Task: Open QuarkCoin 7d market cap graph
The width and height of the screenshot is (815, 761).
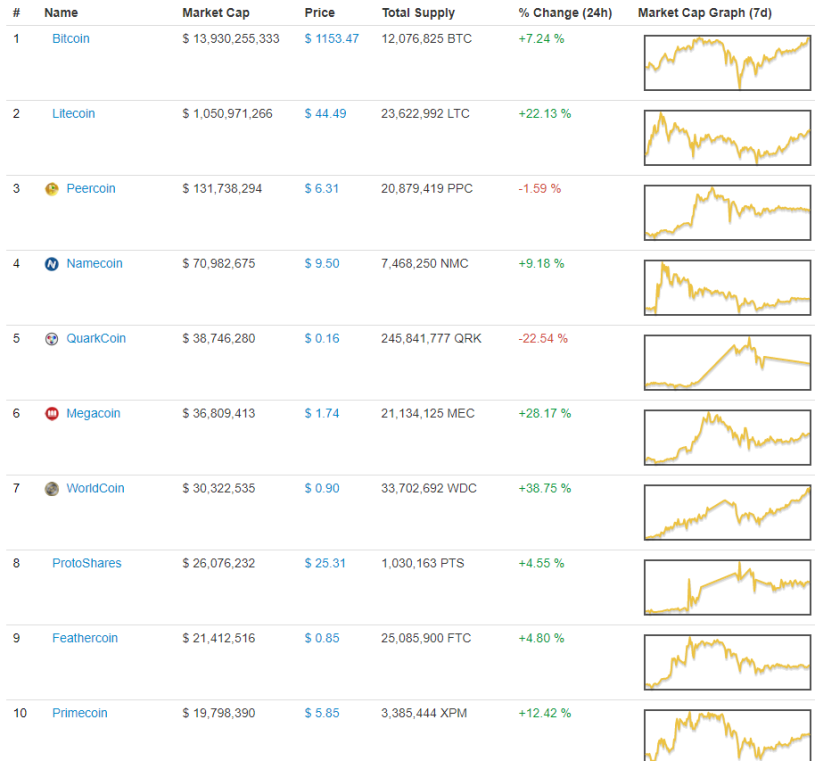Action: point(727,362)
